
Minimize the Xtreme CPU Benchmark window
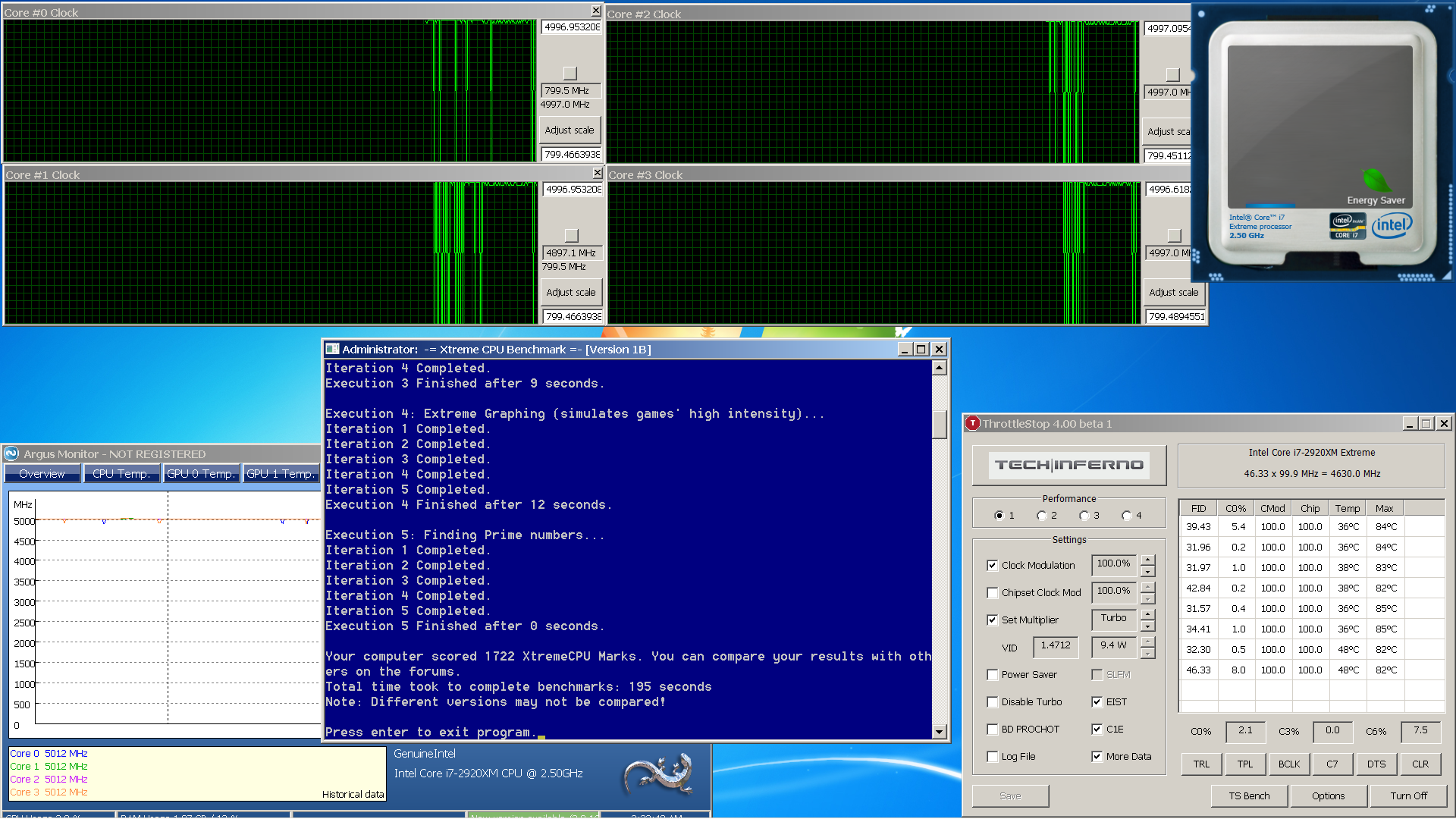point(905,349)
